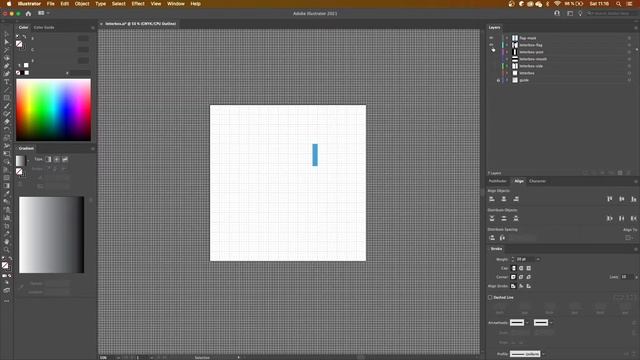Open the File menu

(x=51, y=4)
